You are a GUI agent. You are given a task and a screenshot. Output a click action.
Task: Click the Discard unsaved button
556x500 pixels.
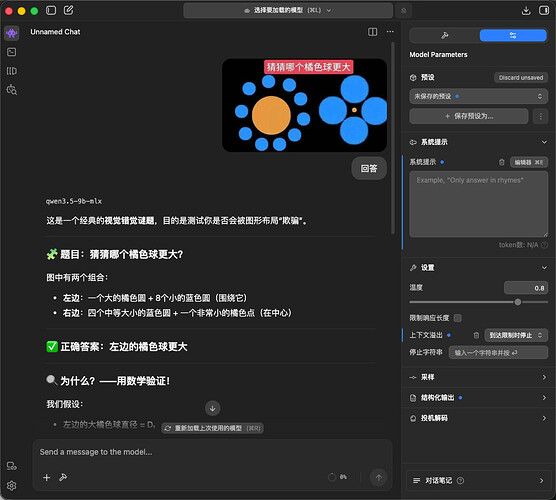[x=521, y=78]
